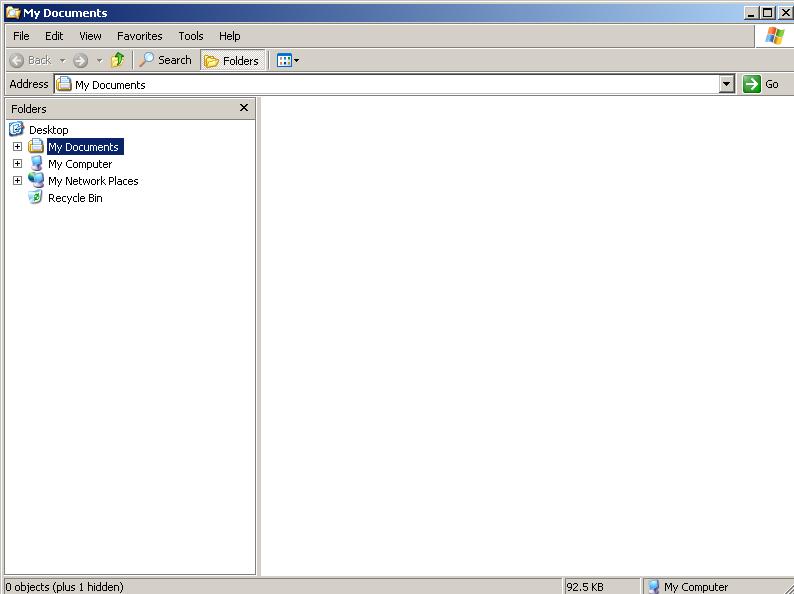The width and height of the screenshot is (794, 594).
Task: Close the Folders pane
Action: [244, 108]
